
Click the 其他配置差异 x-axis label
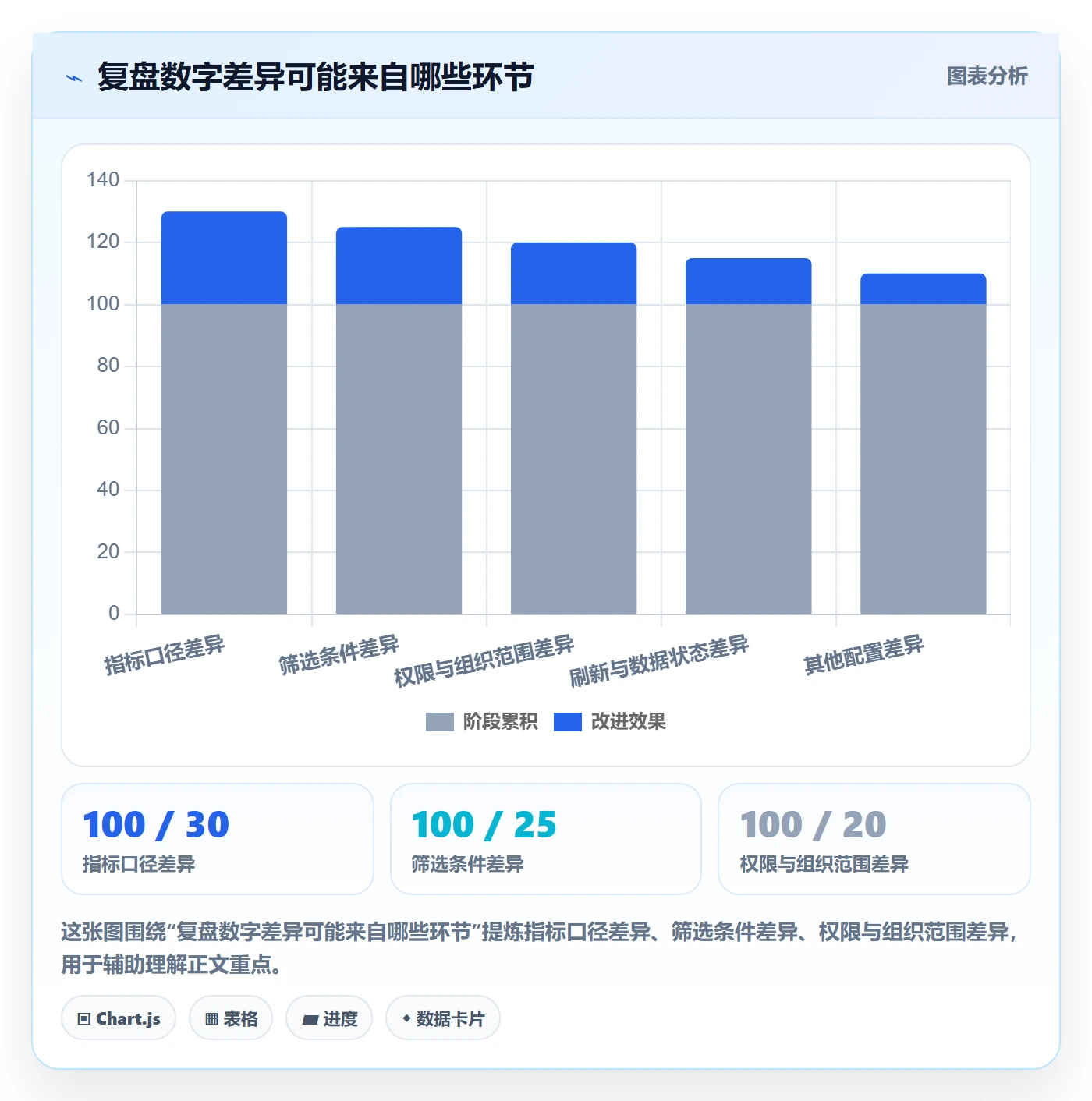[863, 655]
